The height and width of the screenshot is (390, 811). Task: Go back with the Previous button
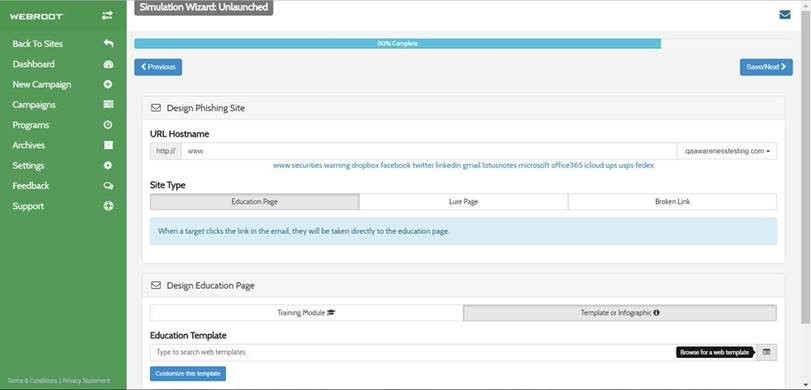pos(158,67)
